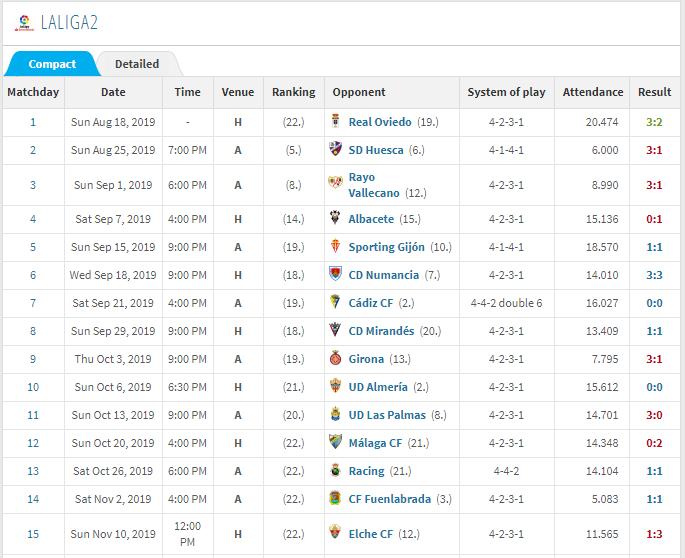Open the Rayo Vallecano team link
Screen dimensions: 685x558
coord(374,185)
